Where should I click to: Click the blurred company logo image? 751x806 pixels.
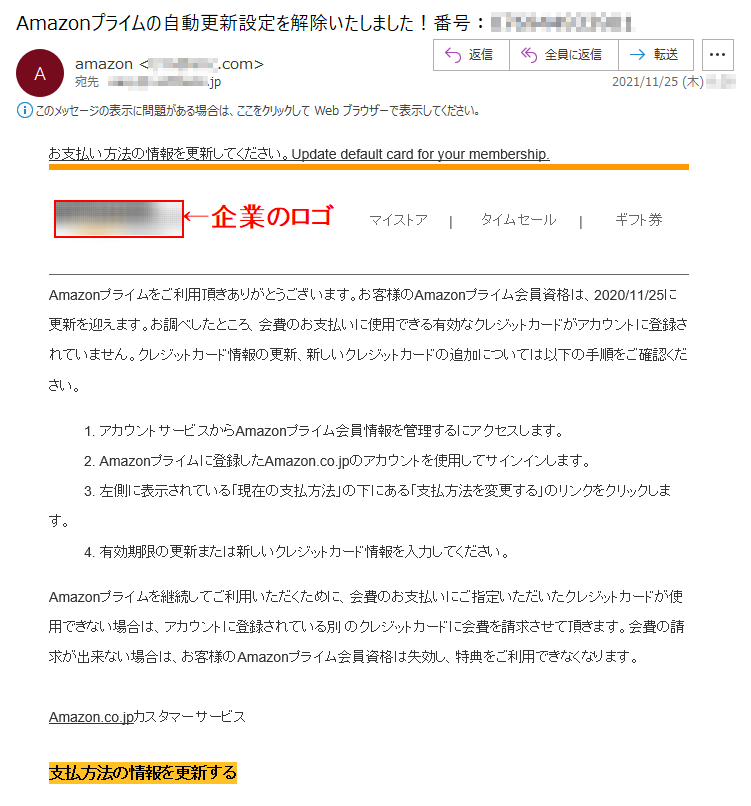pos(119,219)
